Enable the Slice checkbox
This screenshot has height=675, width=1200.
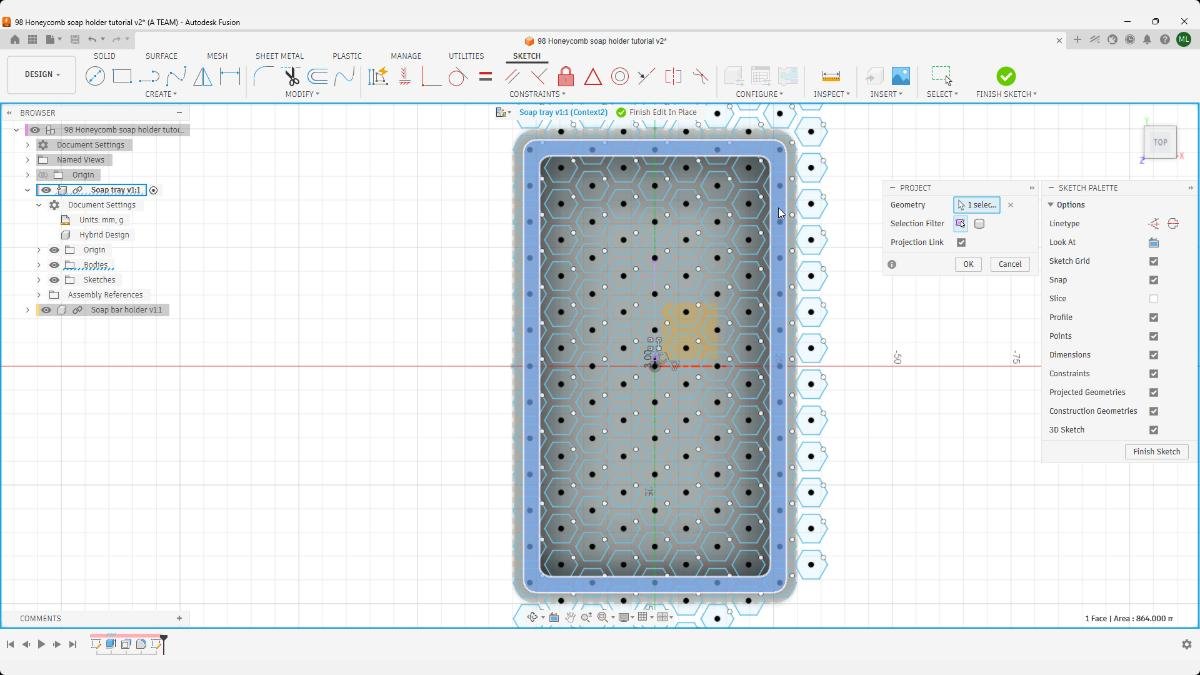1153,299
